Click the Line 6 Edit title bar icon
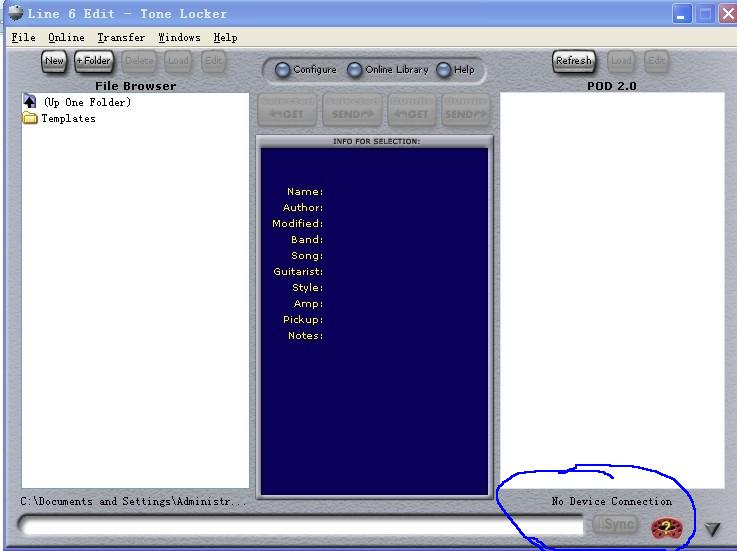Screen dimensions: 737x551 pos(16,13)
